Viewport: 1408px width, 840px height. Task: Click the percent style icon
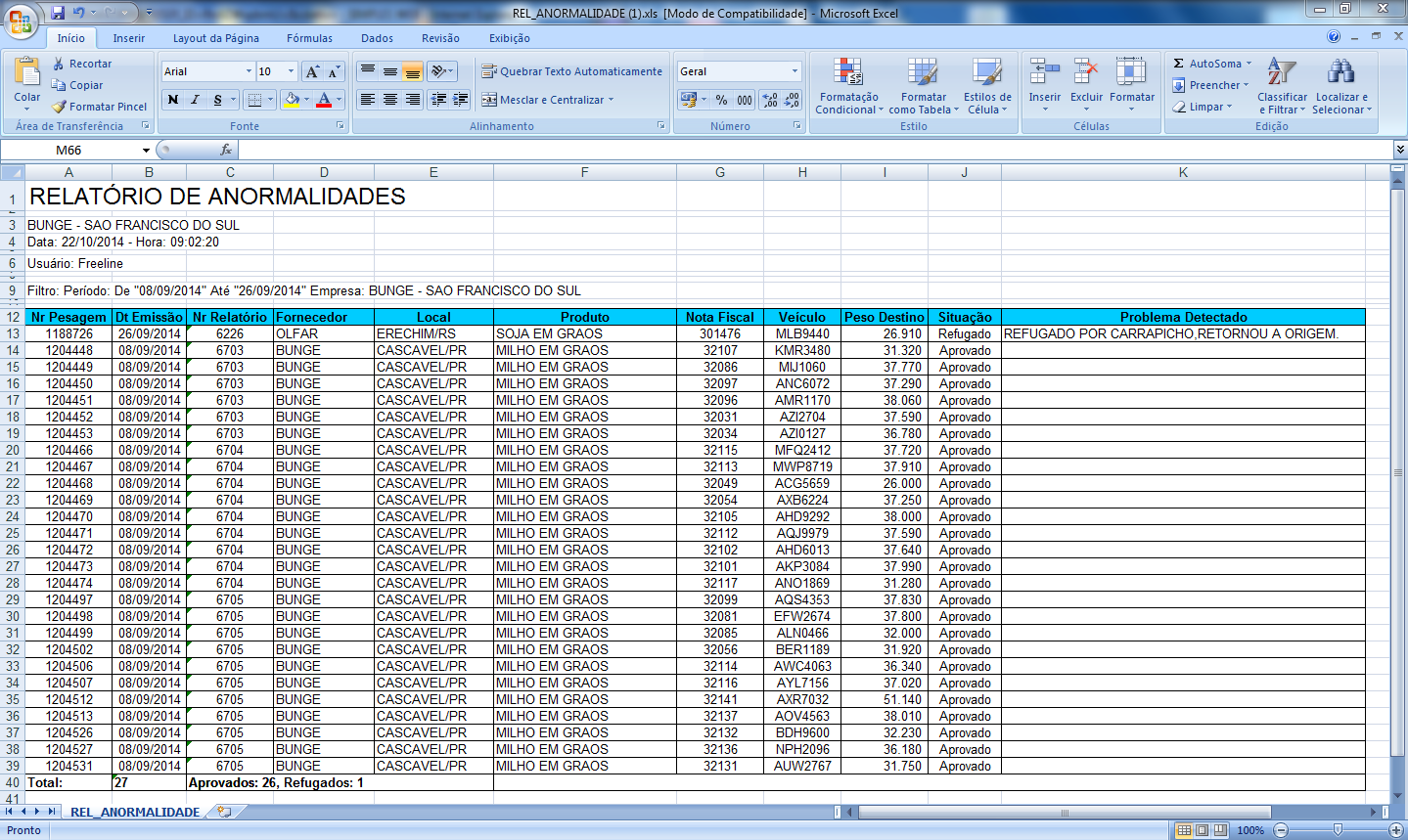coord(721,100)
